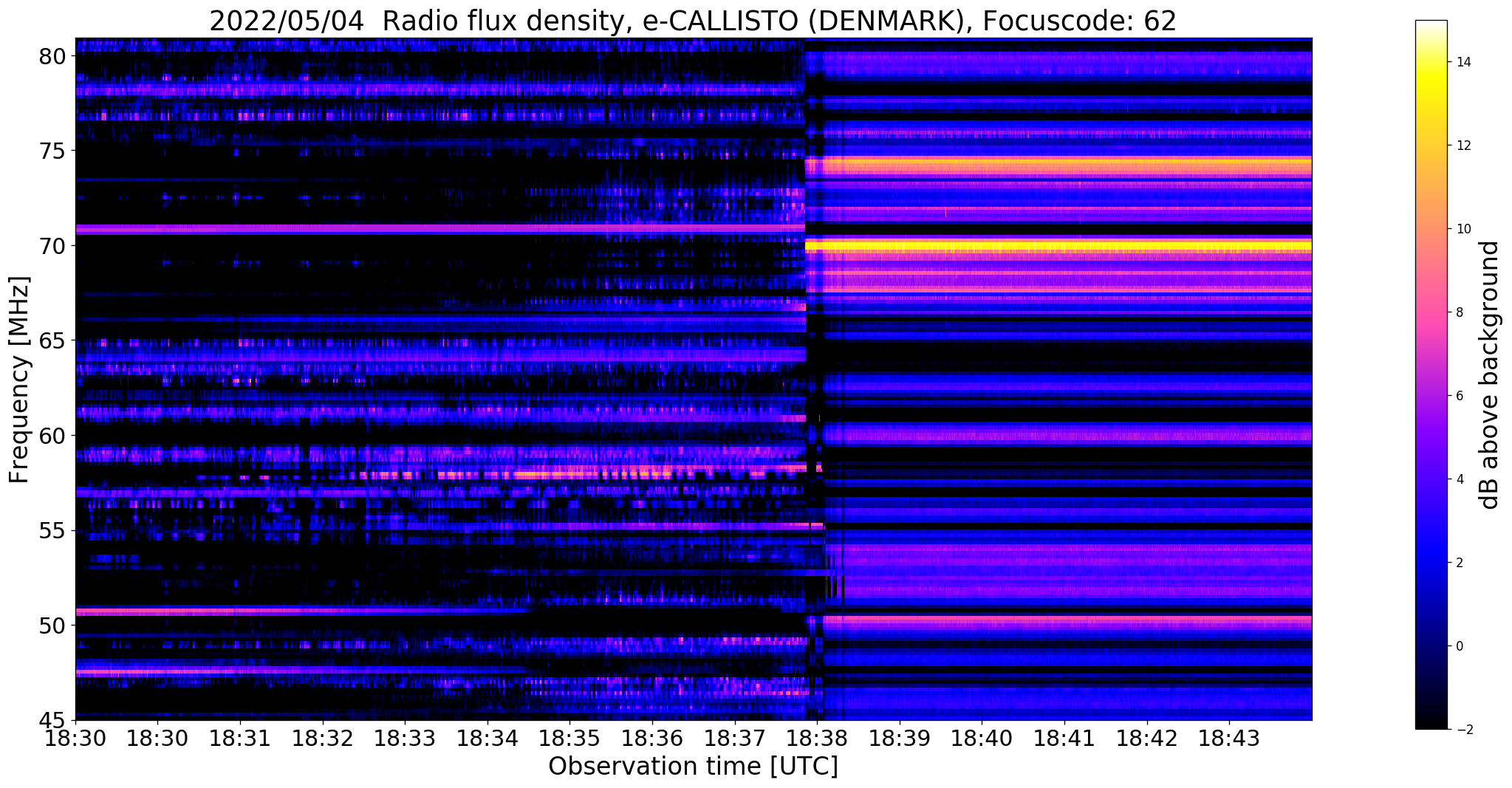
Task: Select the 65 MHz frequency tick label
Action: [52, 341]
